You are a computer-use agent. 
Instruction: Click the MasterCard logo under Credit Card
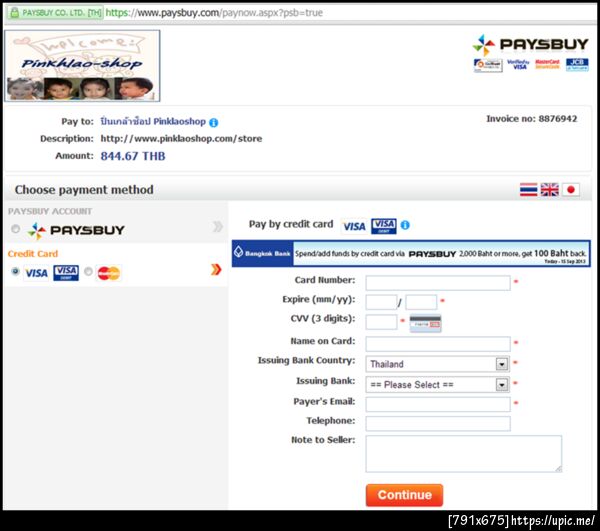[x=109, y=273]
